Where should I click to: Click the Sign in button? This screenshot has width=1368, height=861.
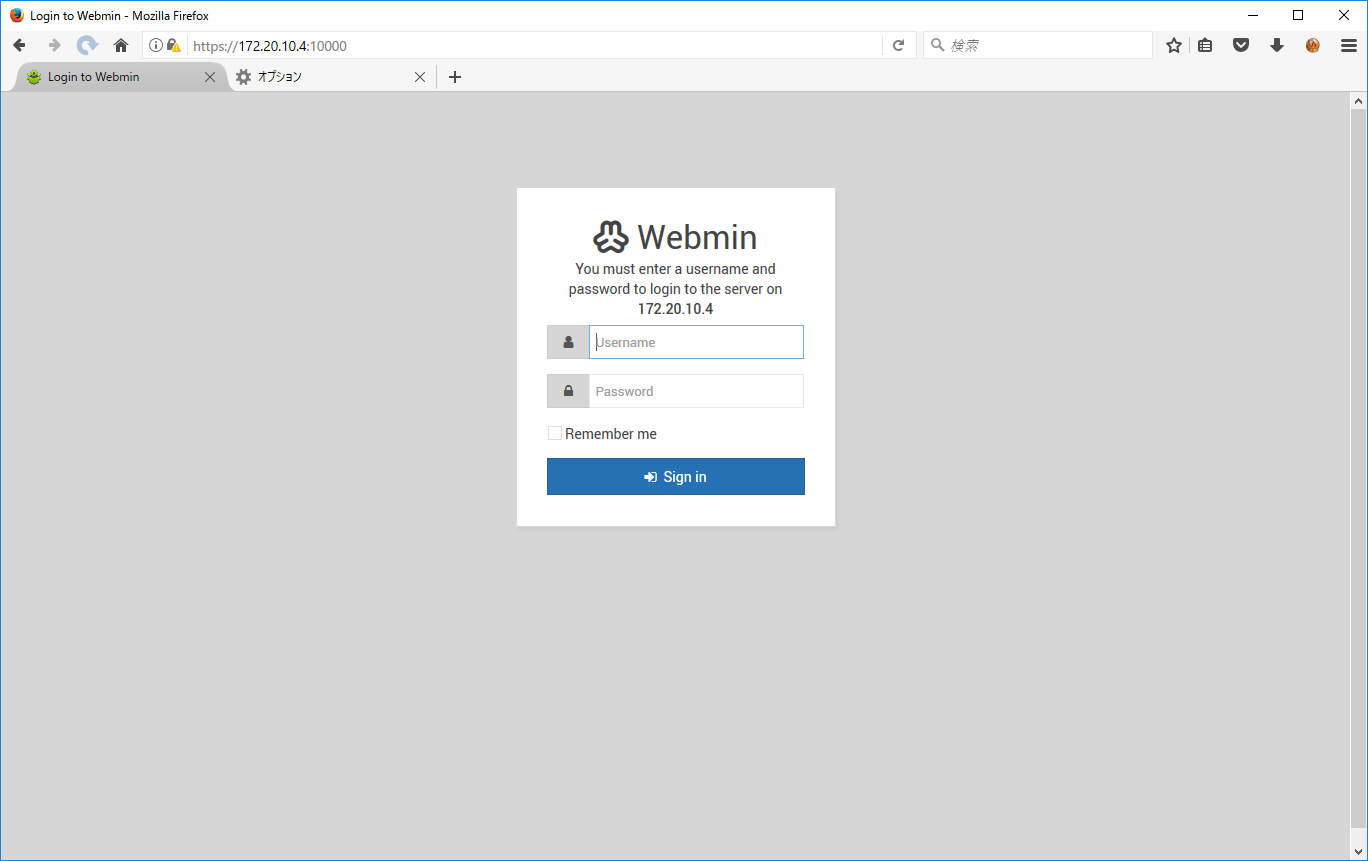[676, 477]
